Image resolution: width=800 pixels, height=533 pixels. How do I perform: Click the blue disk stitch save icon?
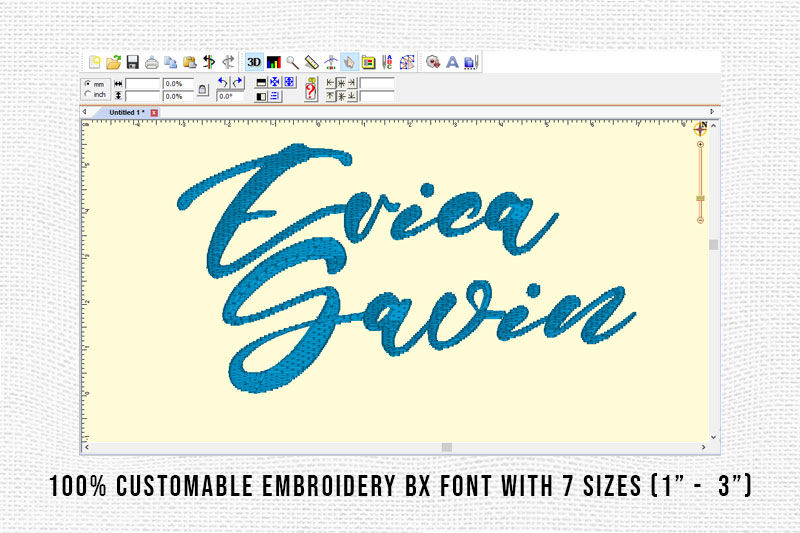point(471,62)
